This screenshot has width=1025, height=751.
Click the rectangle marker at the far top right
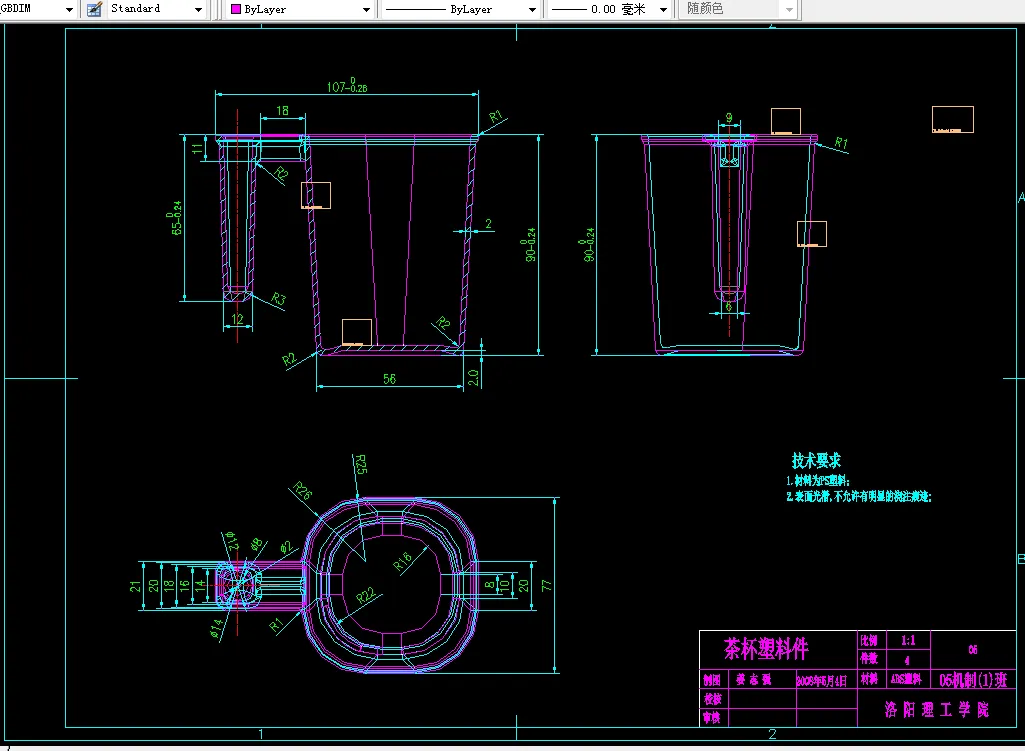[952, 120]
